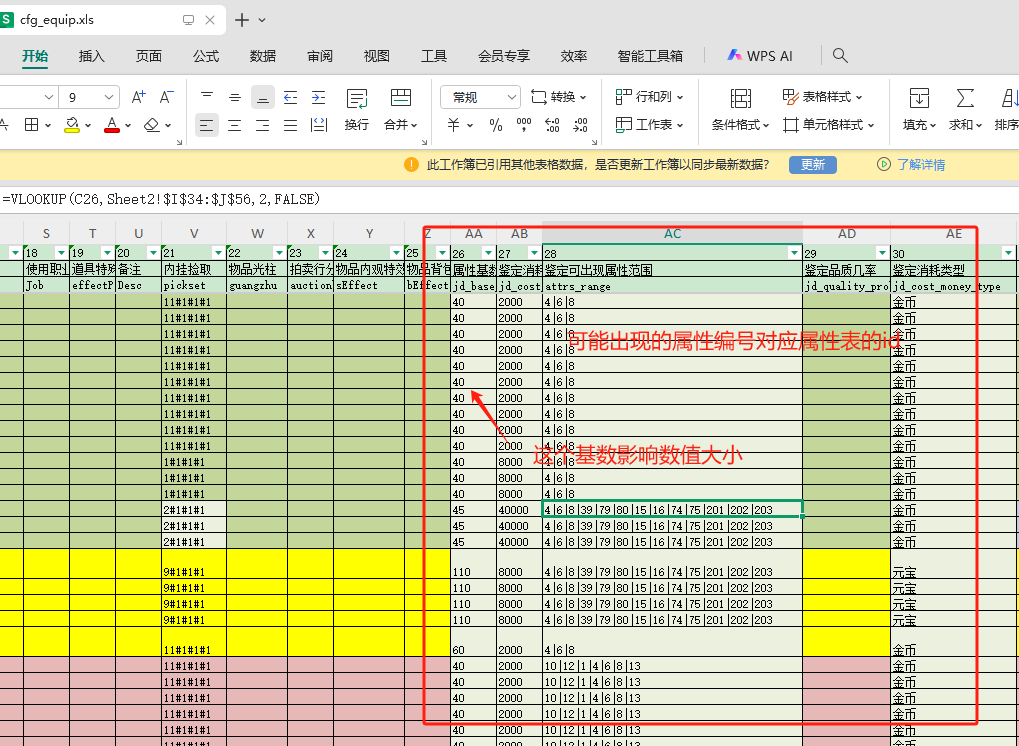1019x746 pixels.
Task: Toggle bottom vertical alignment
Action: pyautogui.click(x=263, y=97)
